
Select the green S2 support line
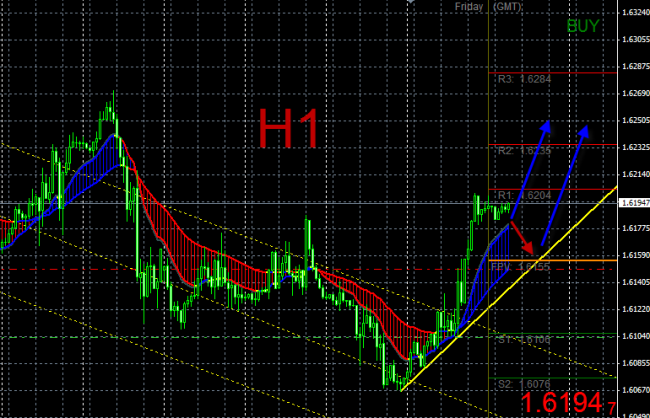[x=553, y=378]
